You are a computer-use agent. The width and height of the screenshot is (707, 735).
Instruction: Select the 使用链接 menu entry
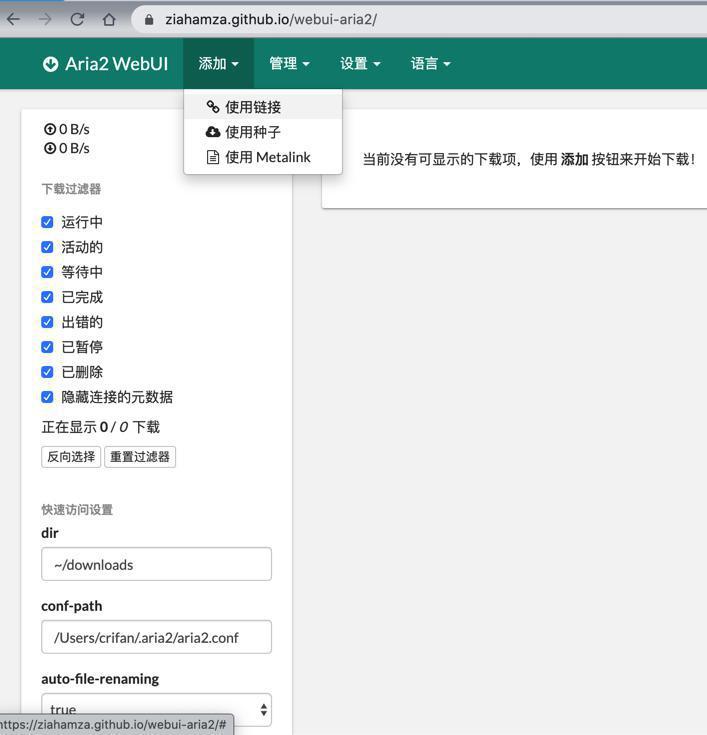263,107
